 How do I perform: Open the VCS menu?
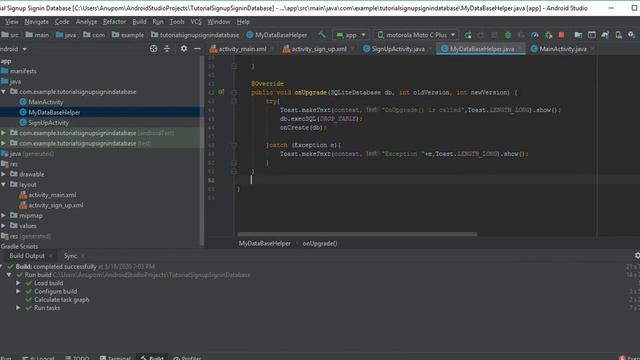196,22
